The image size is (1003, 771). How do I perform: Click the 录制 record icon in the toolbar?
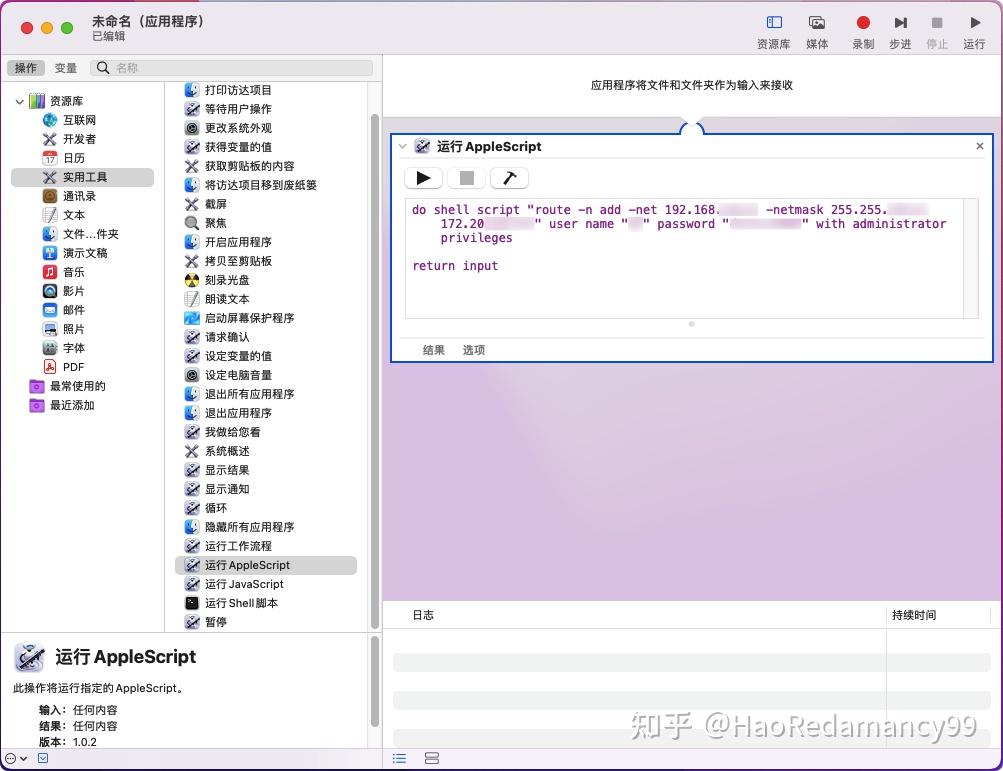[862, 22]
